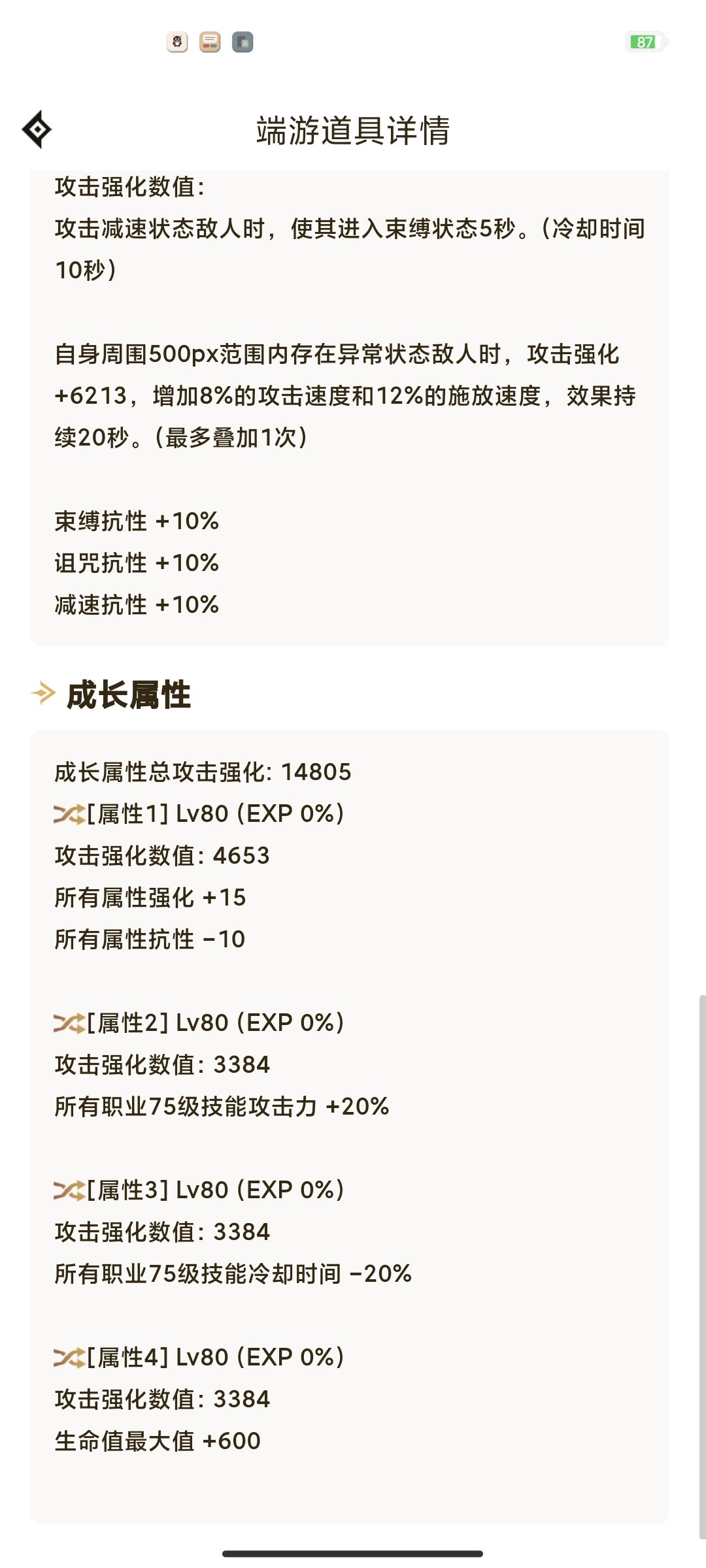This screenshot has height=1568, width=706.
Task: Click the shuffle icon for 属性1
Action: tap(69, 814)
